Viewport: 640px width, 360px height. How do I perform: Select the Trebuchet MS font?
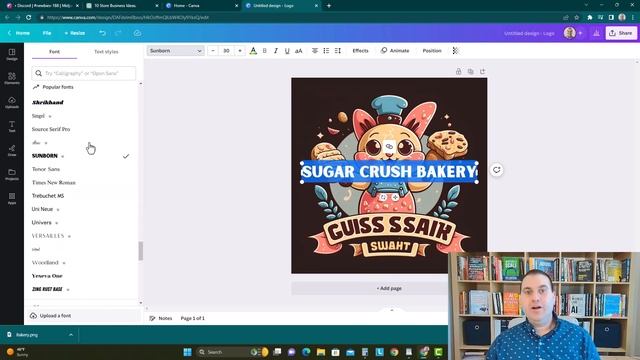(x=48, y=196)
